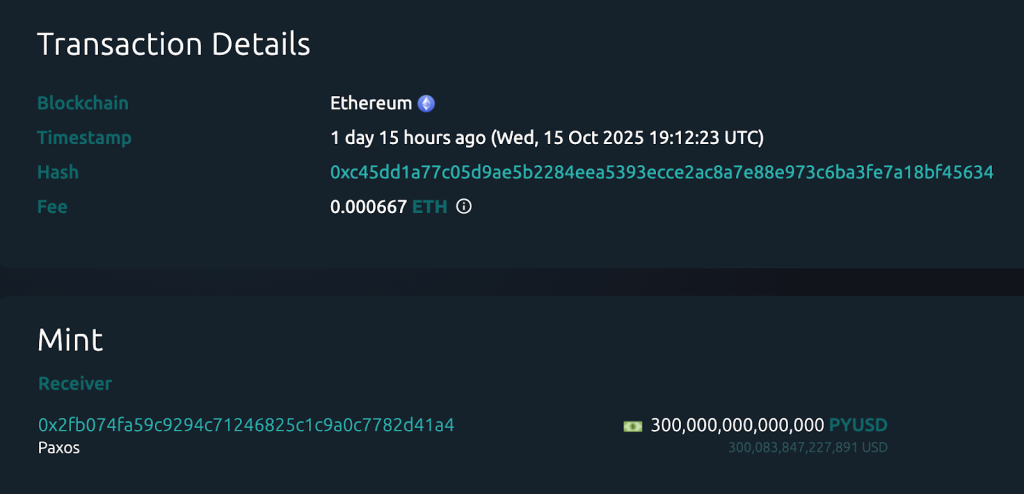Click the Receiver field label

(75, 384)
